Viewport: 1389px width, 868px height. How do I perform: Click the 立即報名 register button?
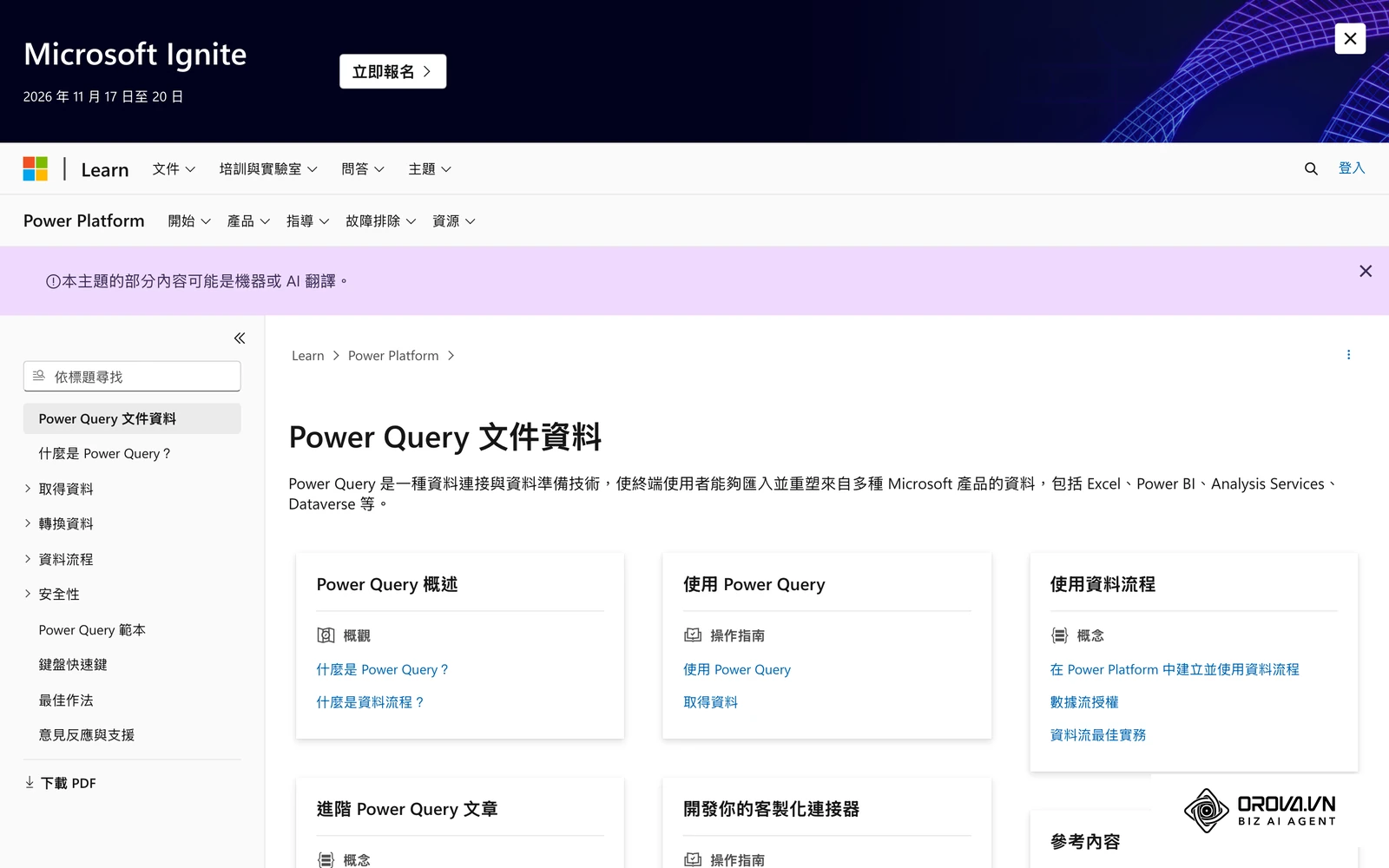[x=392, y=71]
